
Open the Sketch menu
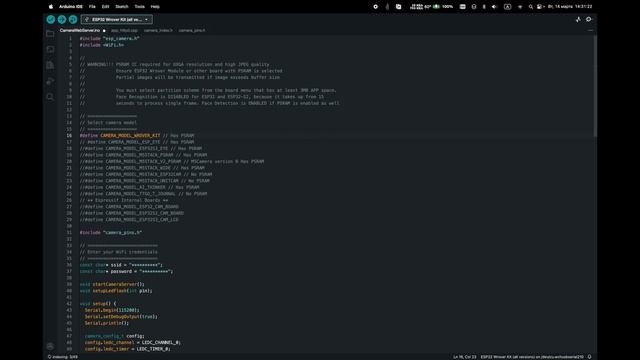(x=122, y=7)
